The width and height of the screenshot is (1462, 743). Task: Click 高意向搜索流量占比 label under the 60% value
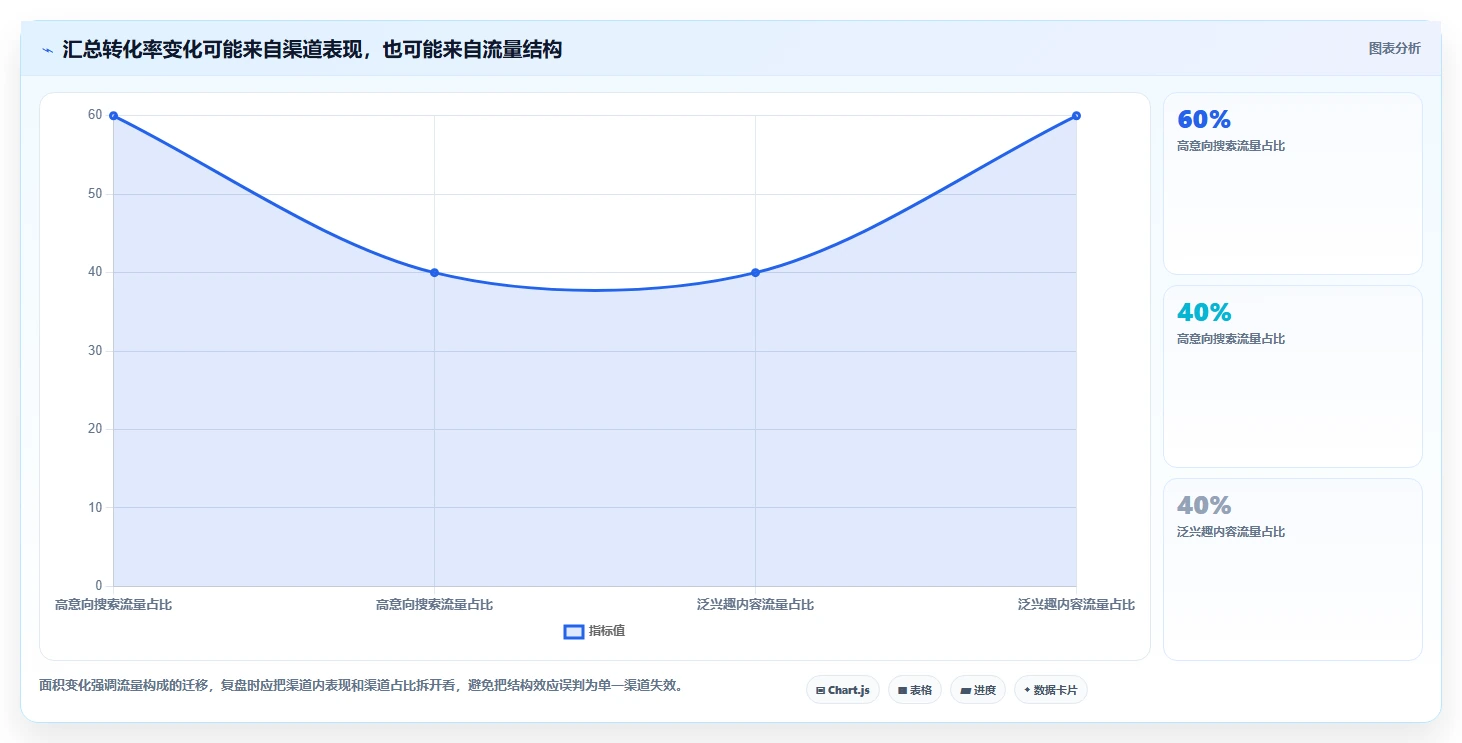pos(1231,146)
